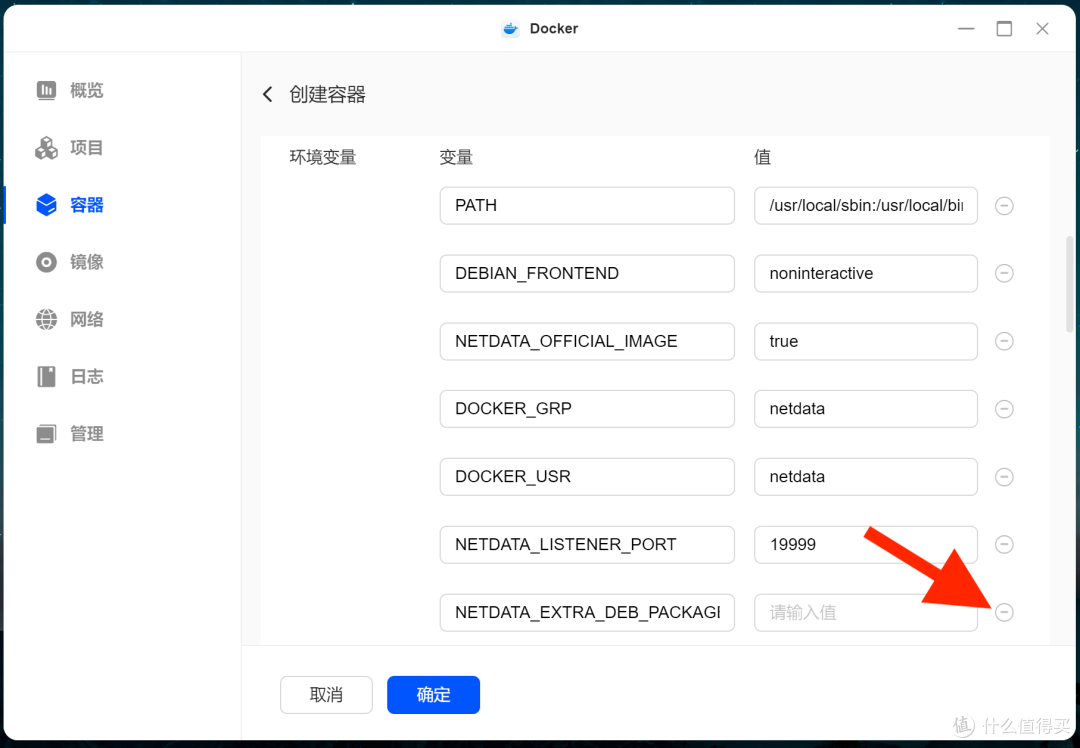This screenshot has width=1080, height=748.
Task: Click the 值 column header
Action: coord(762,157)
